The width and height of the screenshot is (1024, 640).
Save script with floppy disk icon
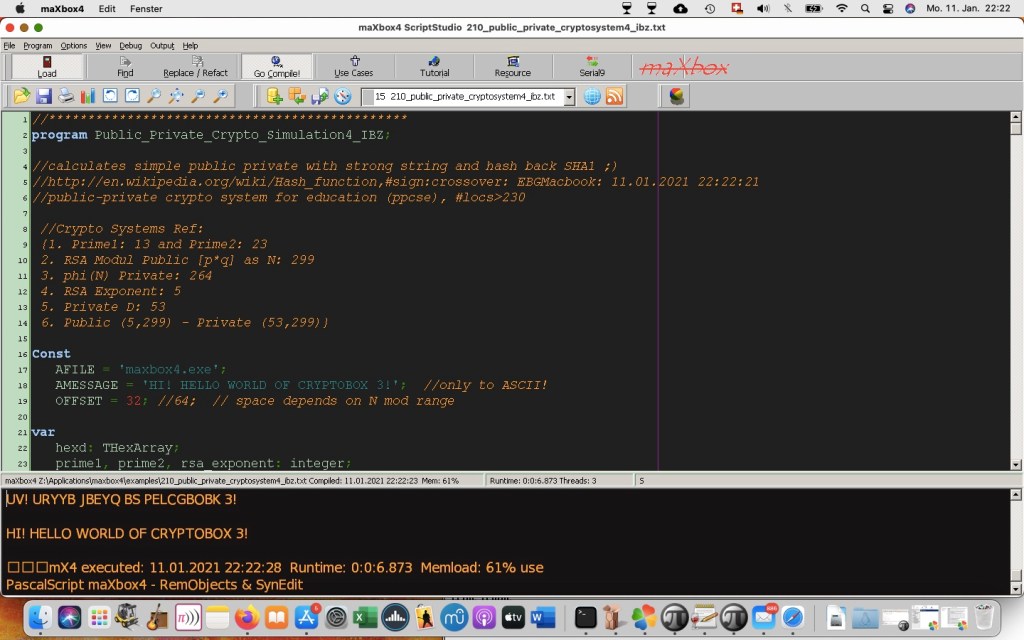[43, 96]
